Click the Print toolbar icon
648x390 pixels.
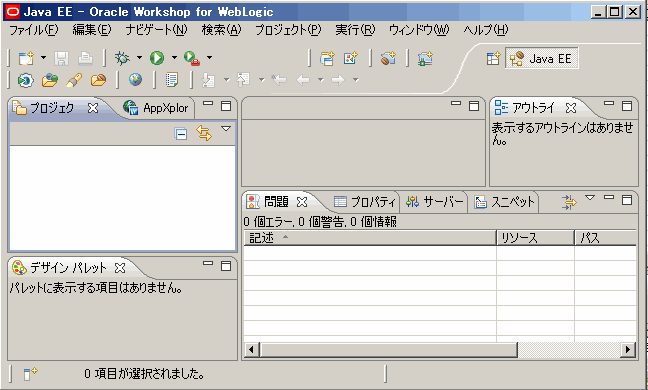(85, 58)
